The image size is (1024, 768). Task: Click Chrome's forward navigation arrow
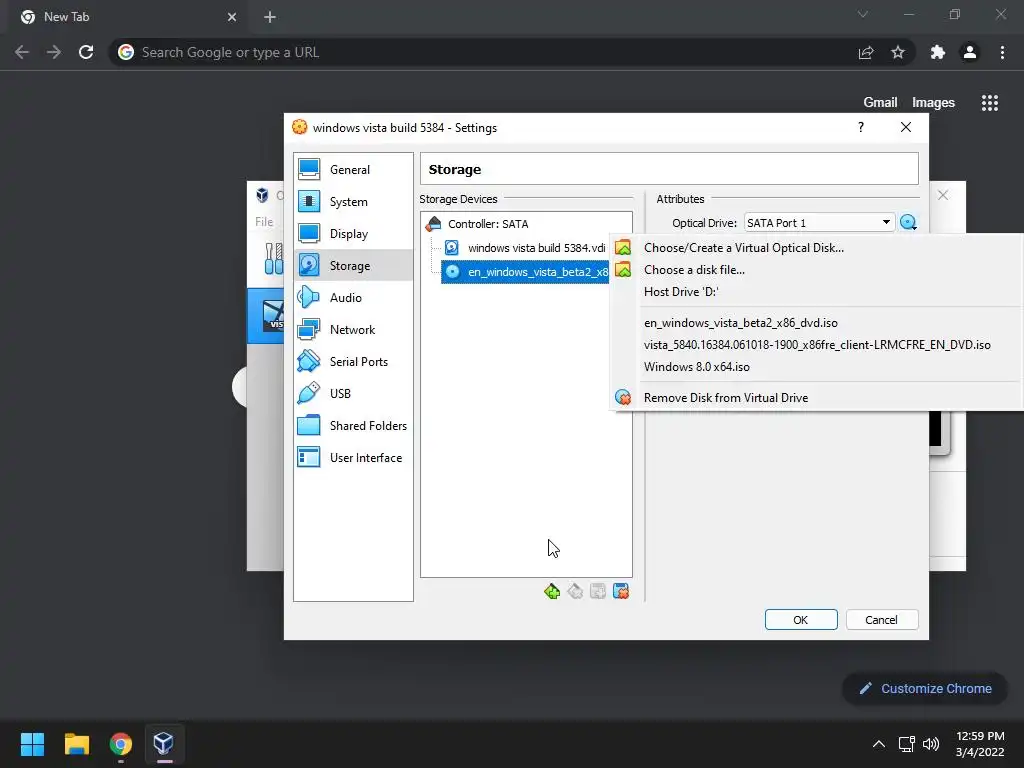coord(54,52)
